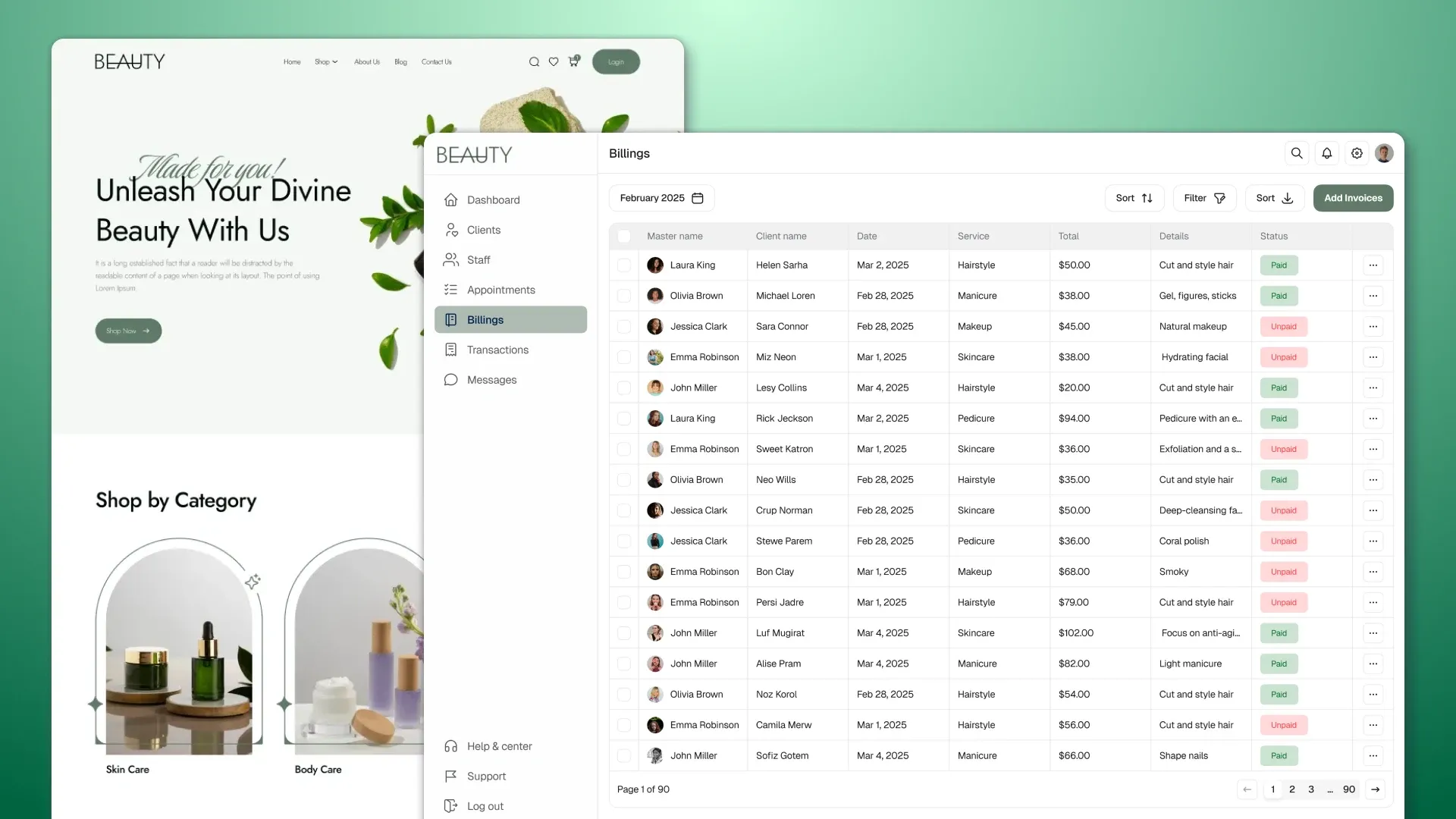Open more options for Helen Sarha row
The width and height of the screenshot is (1456, 819).
point(1373,265)
